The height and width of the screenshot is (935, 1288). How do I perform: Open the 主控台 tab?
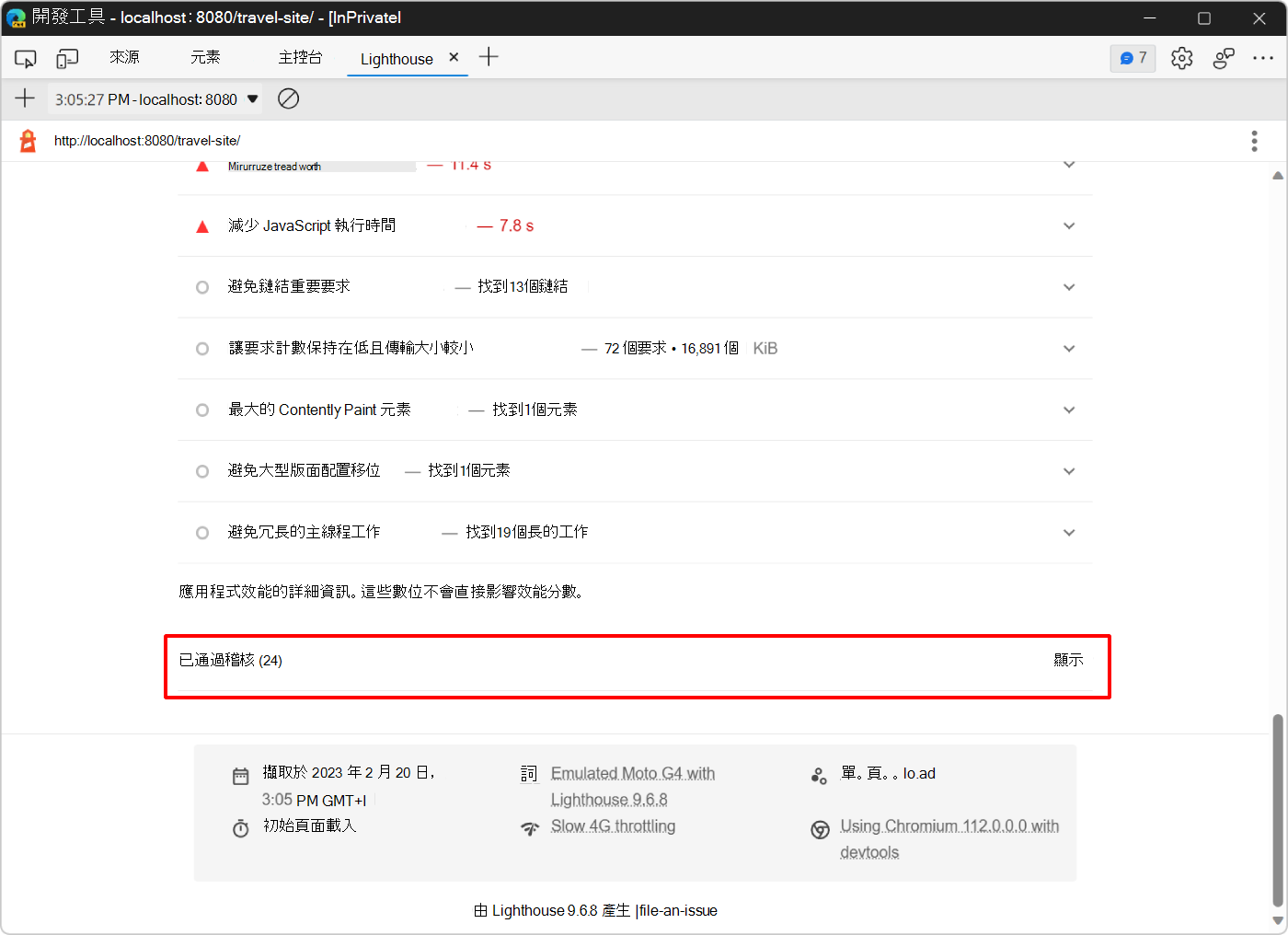pos(301,58)
